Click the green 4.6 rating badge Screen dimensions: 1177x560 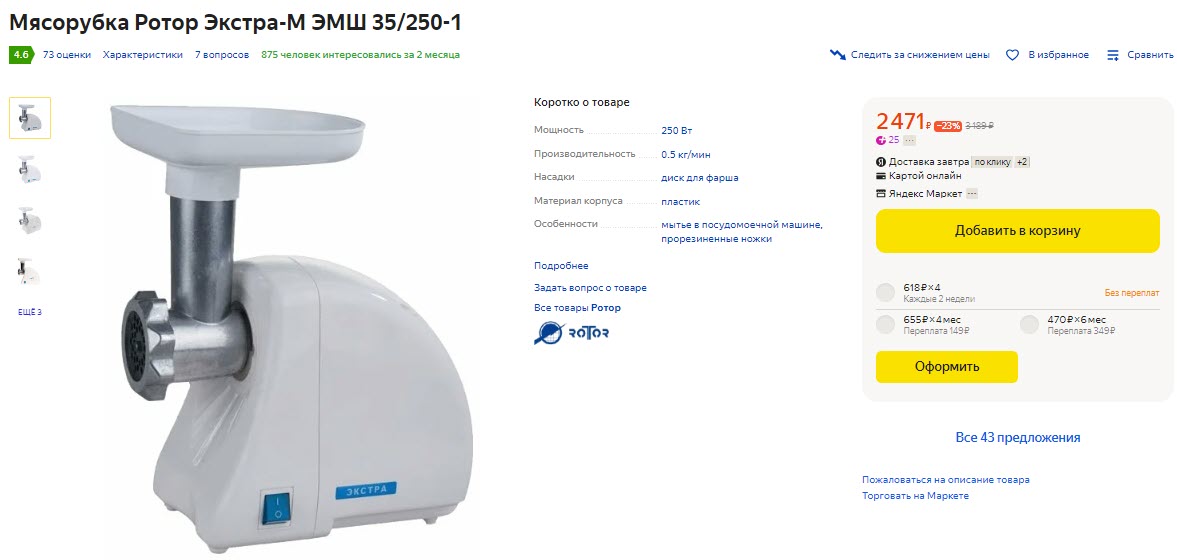21,55
